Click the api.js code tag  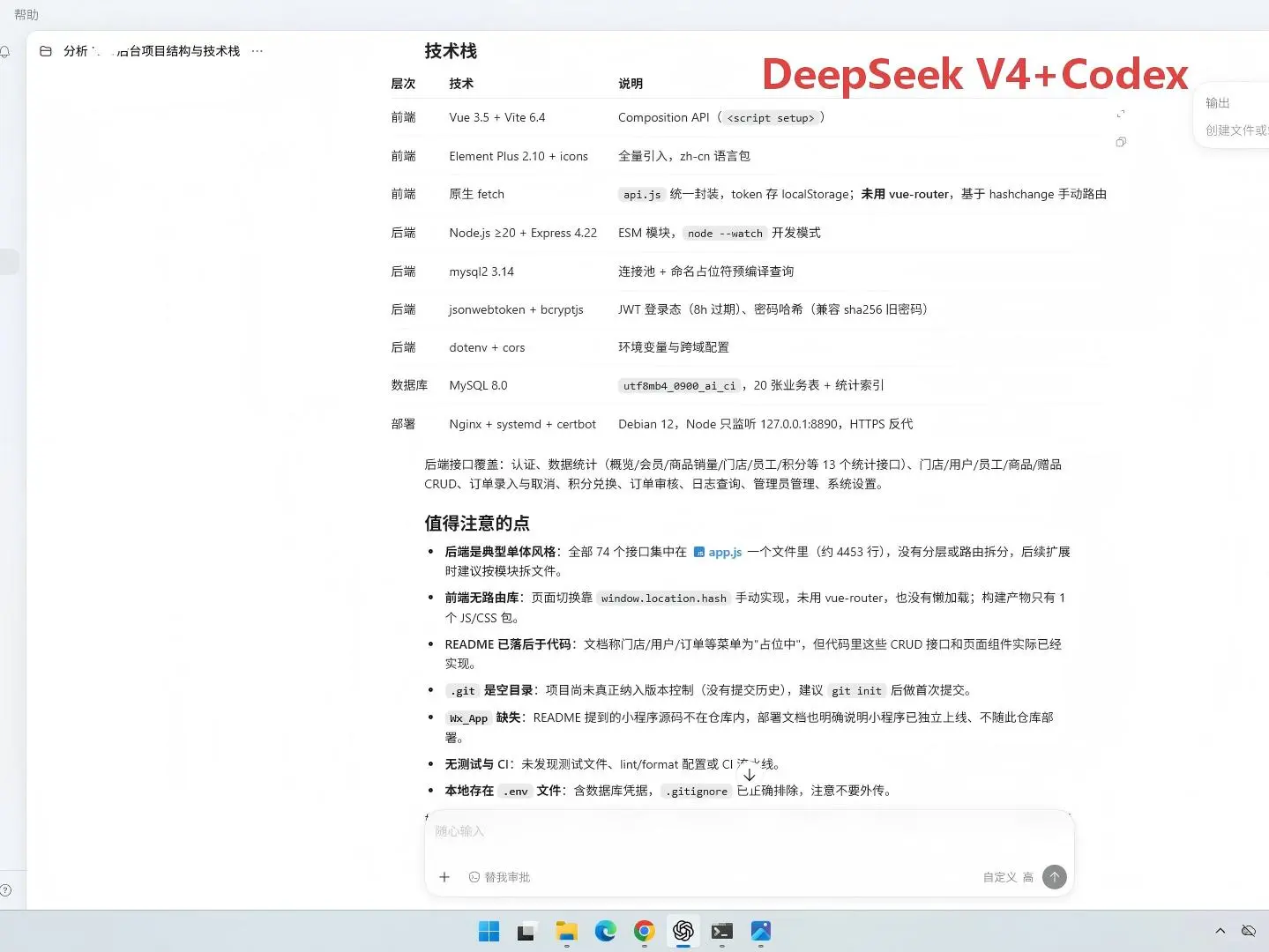[x=642, y=195]
